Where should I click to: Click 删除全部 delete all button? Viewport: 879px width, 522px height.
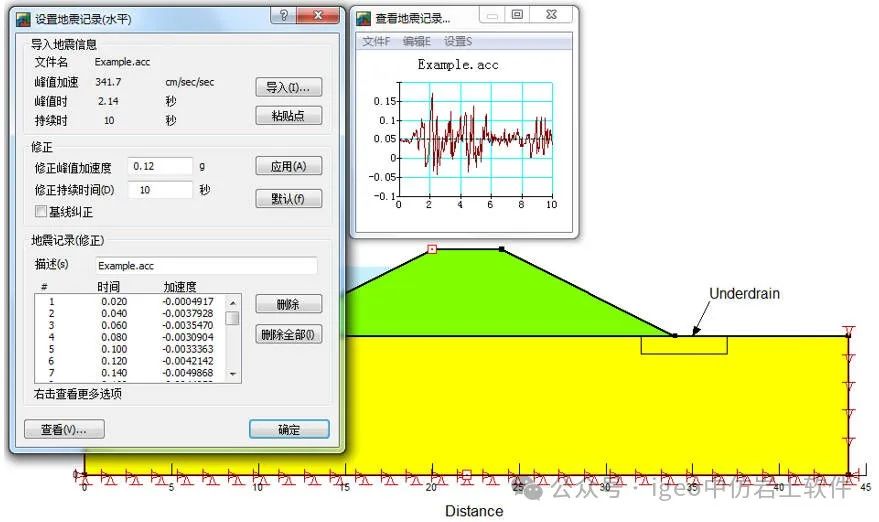point(289,335)
